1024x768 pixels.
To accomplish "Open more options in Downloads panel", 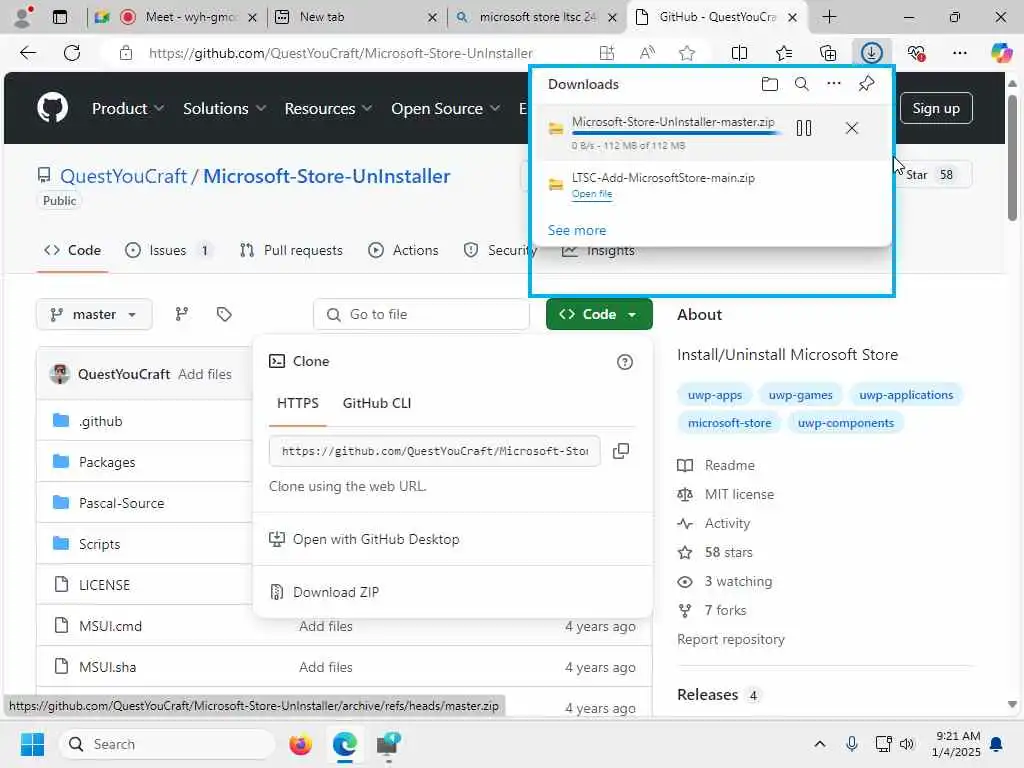I will 834,84.
